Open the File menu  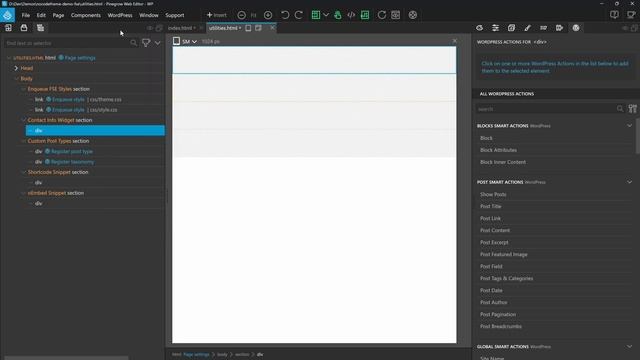pyautogui.click(x=26, y=15)
